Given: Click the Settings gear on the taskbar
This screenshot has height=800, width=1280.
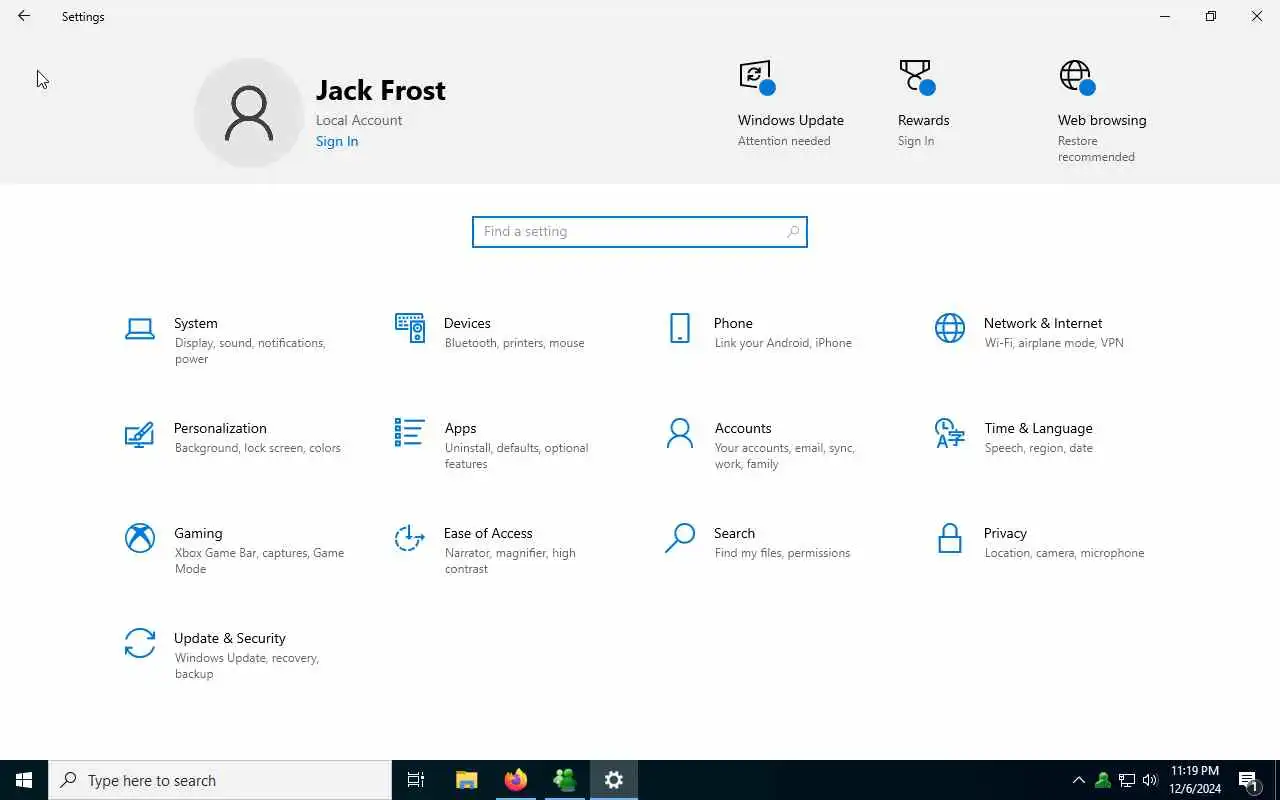Looking at the screenshot, I should pos(614,780).
